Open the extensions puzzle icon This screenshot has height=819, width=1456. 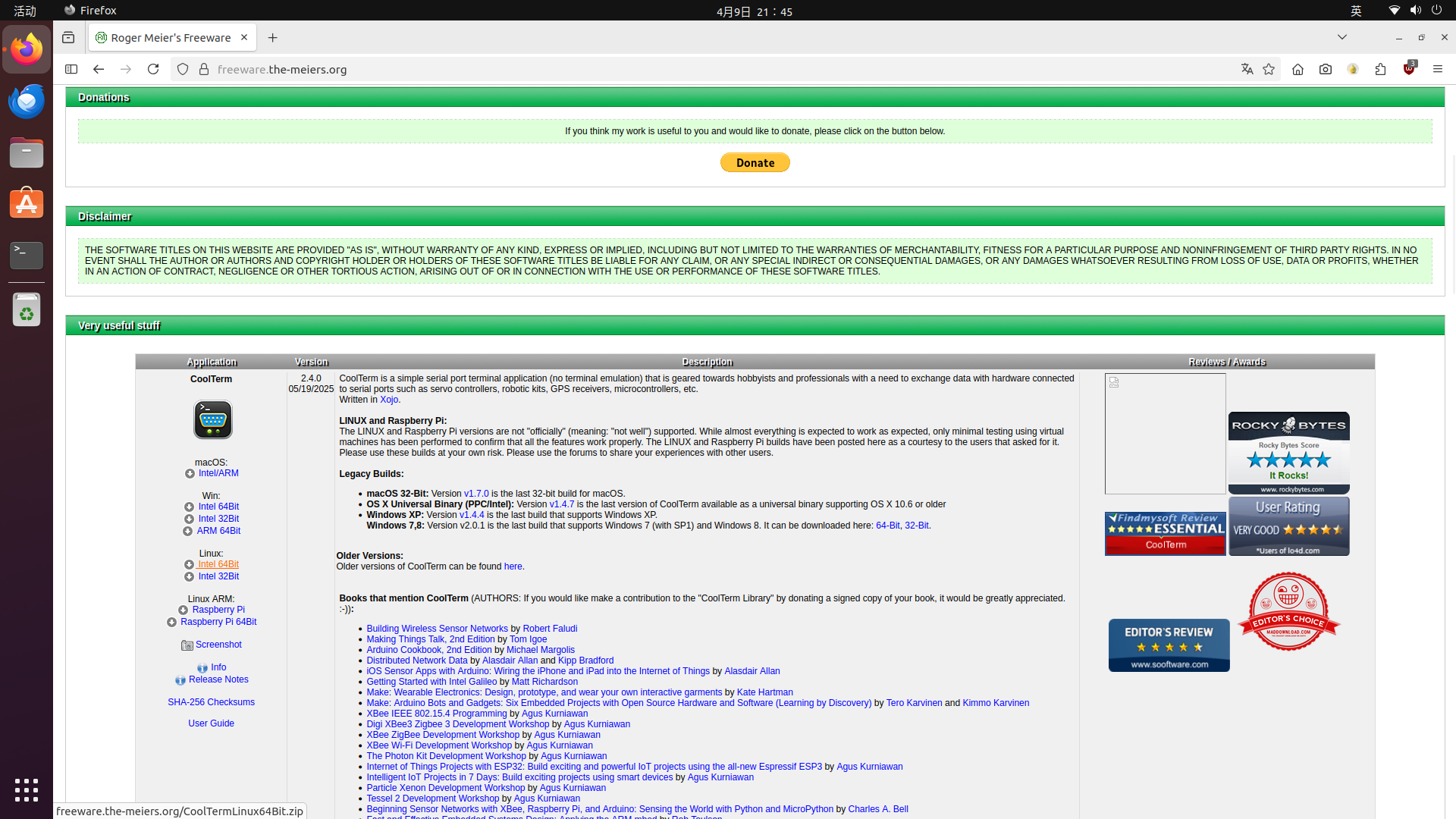pos(1380,69)
